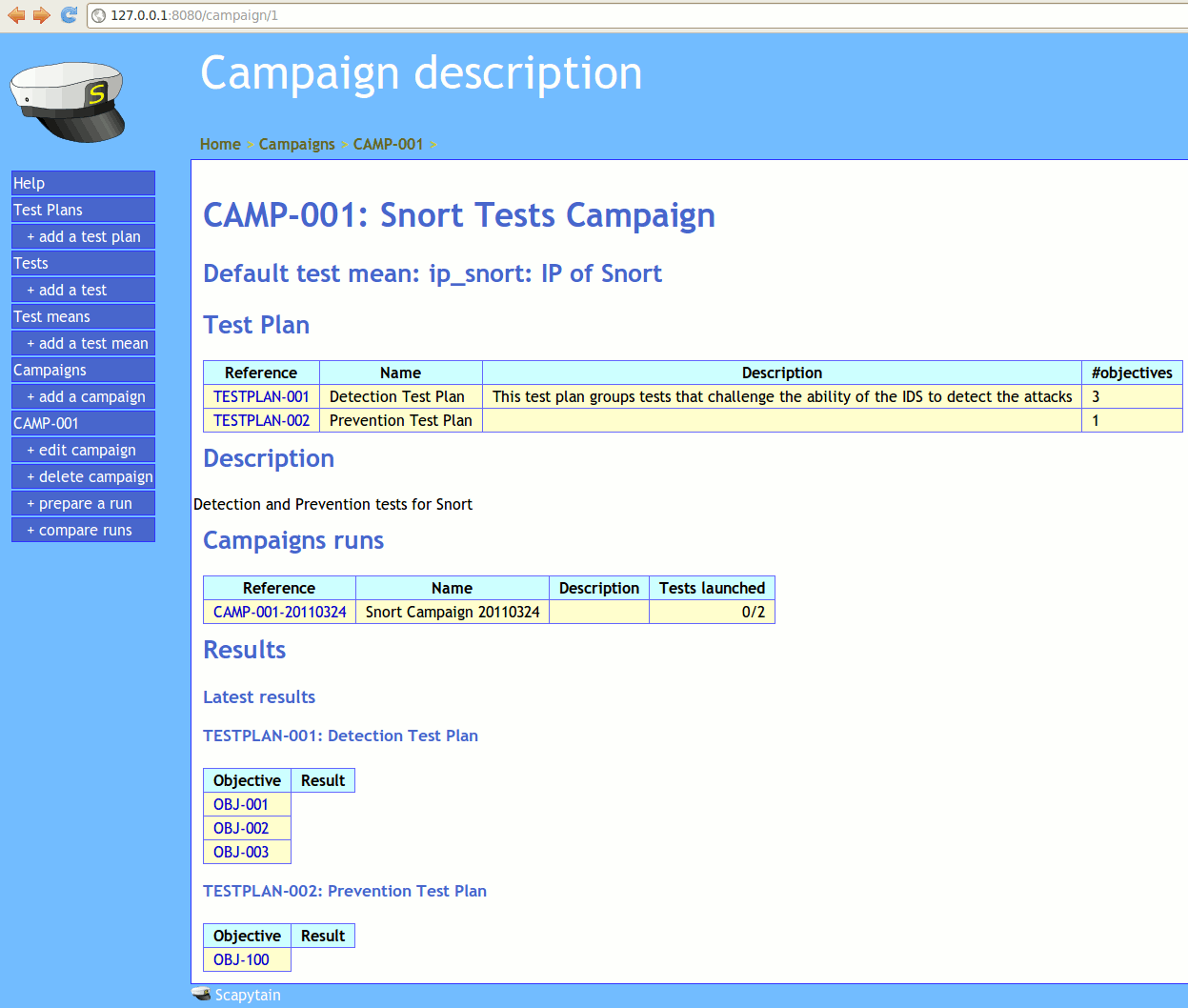Click the Scapytain sailor hat logo
The width and height of the screenshot is (1188, 1008).
click(68, 102)
